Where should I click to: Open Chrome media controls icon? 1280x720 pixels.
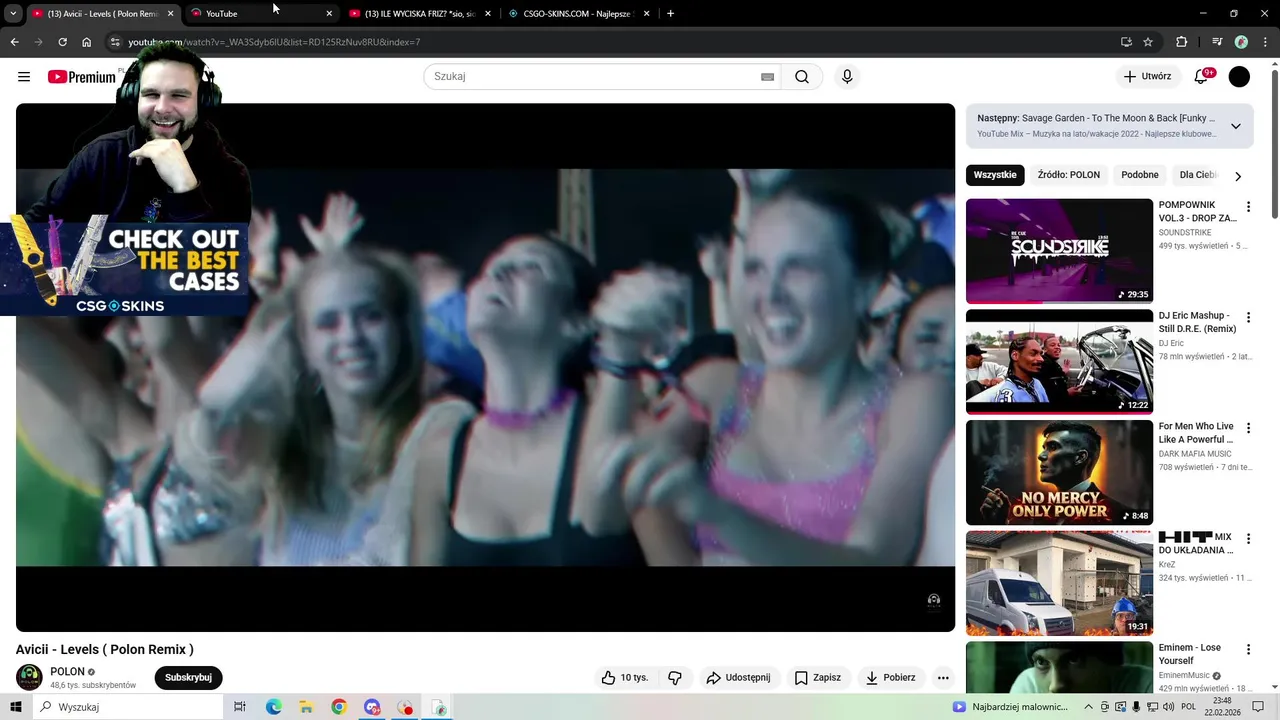pyautogui.click(x=1217, y=42)
